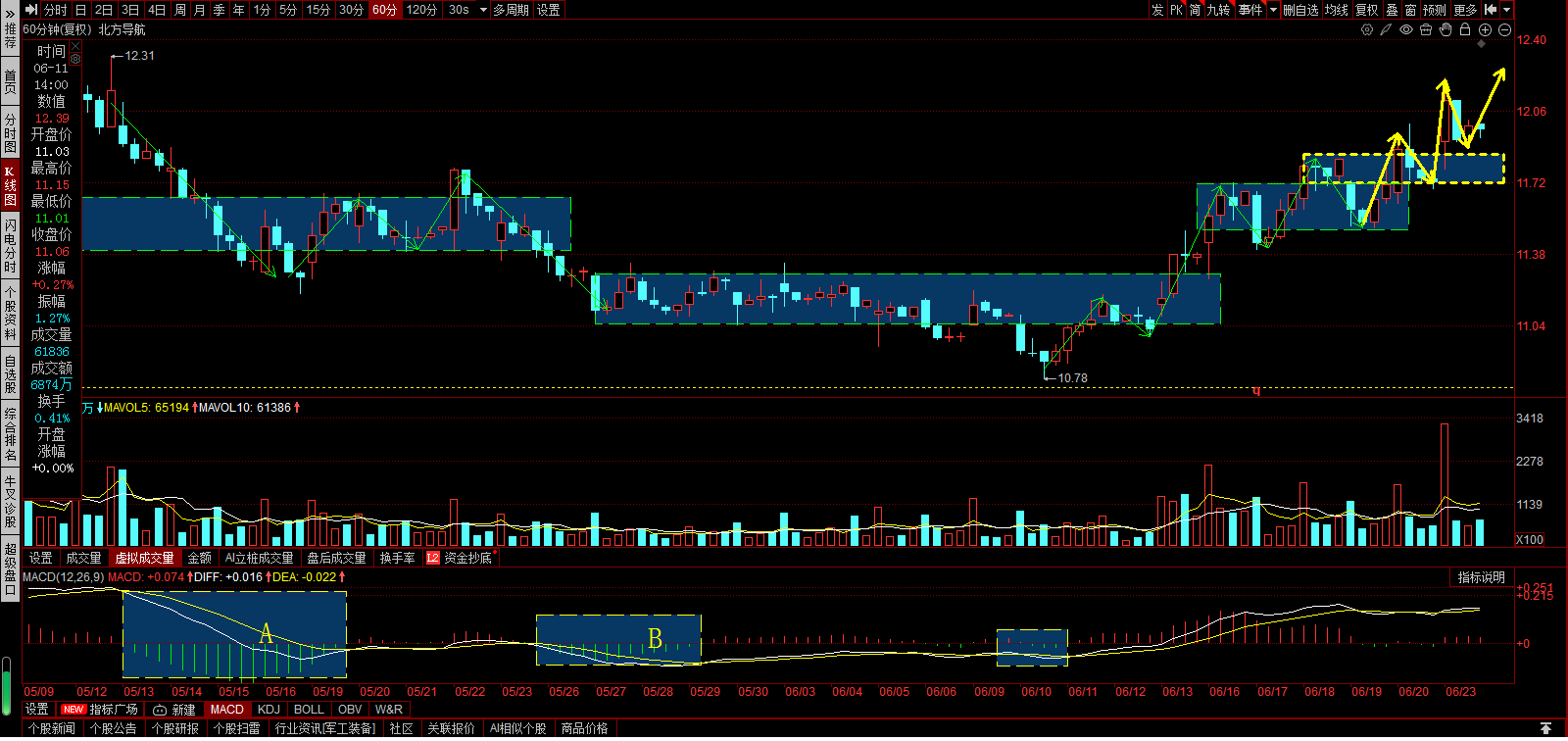Select the 15分 period

[x=318, y=10]
